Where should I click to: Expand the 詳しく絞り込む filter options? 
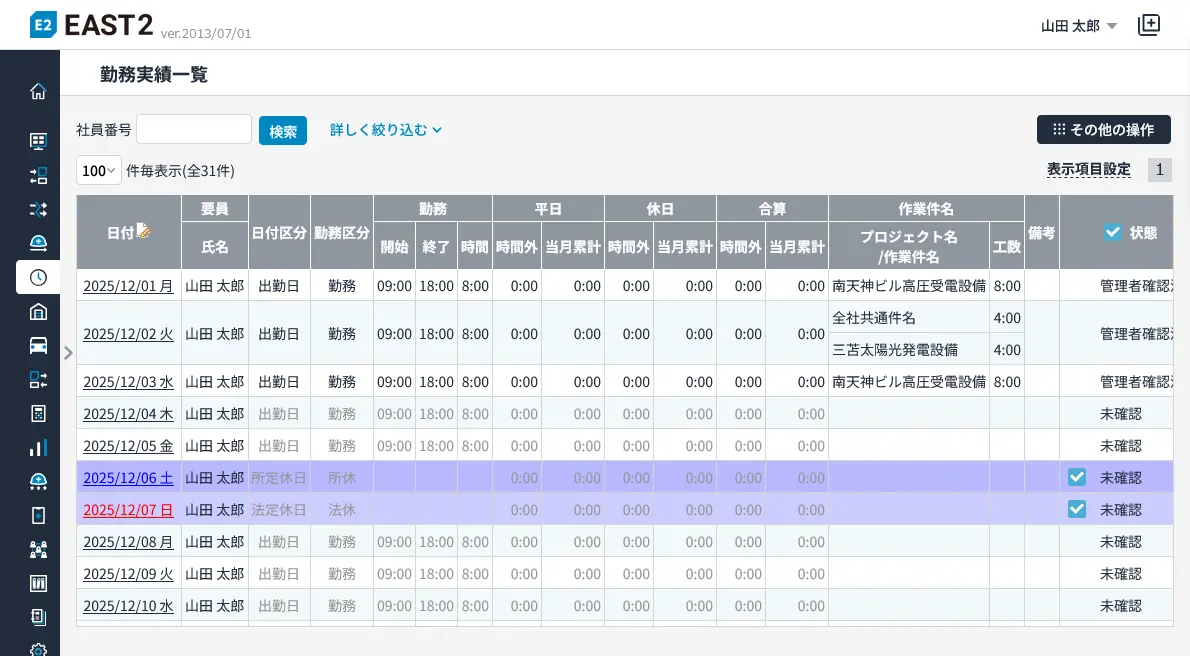click(386, 130)
